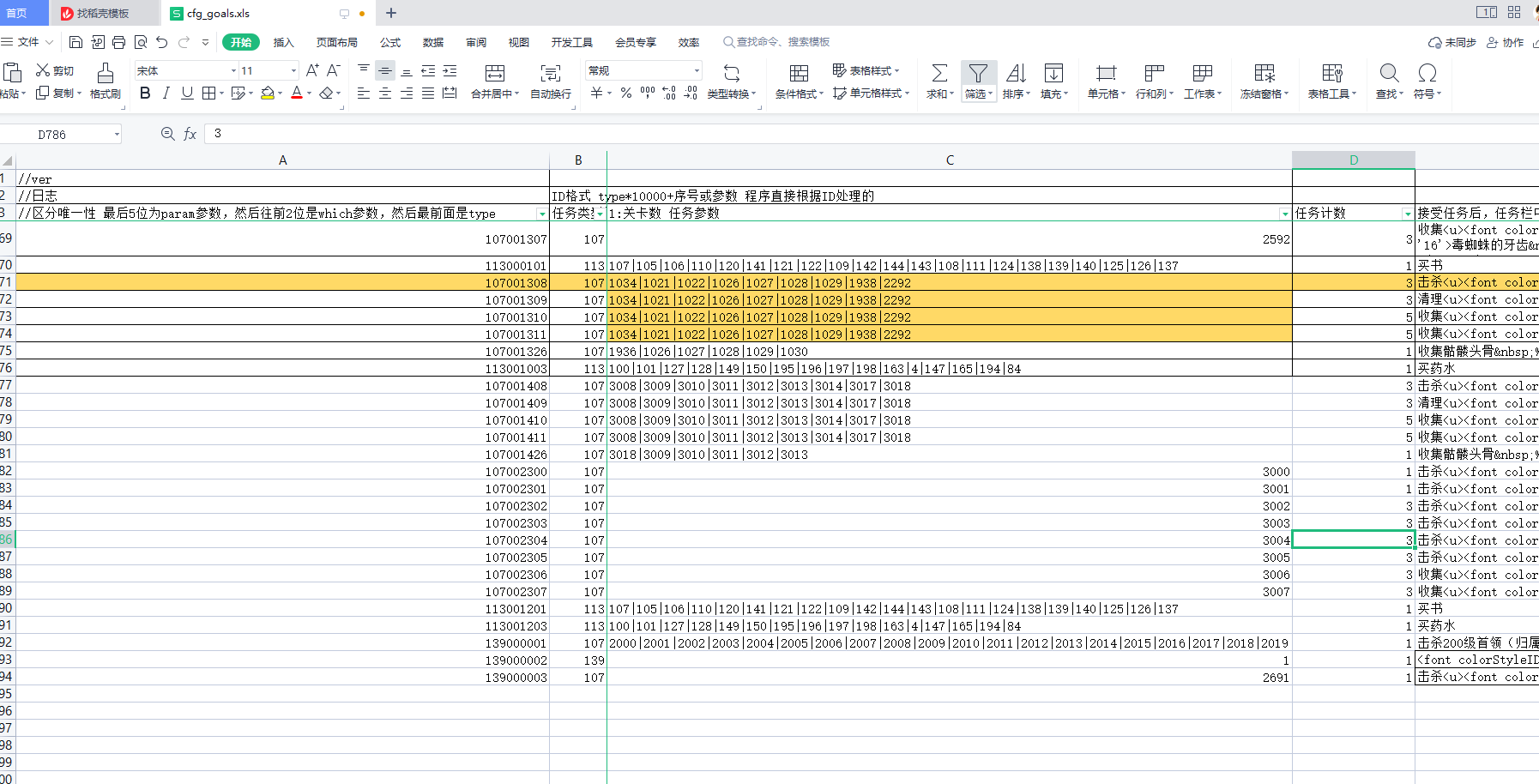Viewport: 1539px width, 784px height.
Task: Switch to the 插入 (Insert) tab
Action: (283, 42)
